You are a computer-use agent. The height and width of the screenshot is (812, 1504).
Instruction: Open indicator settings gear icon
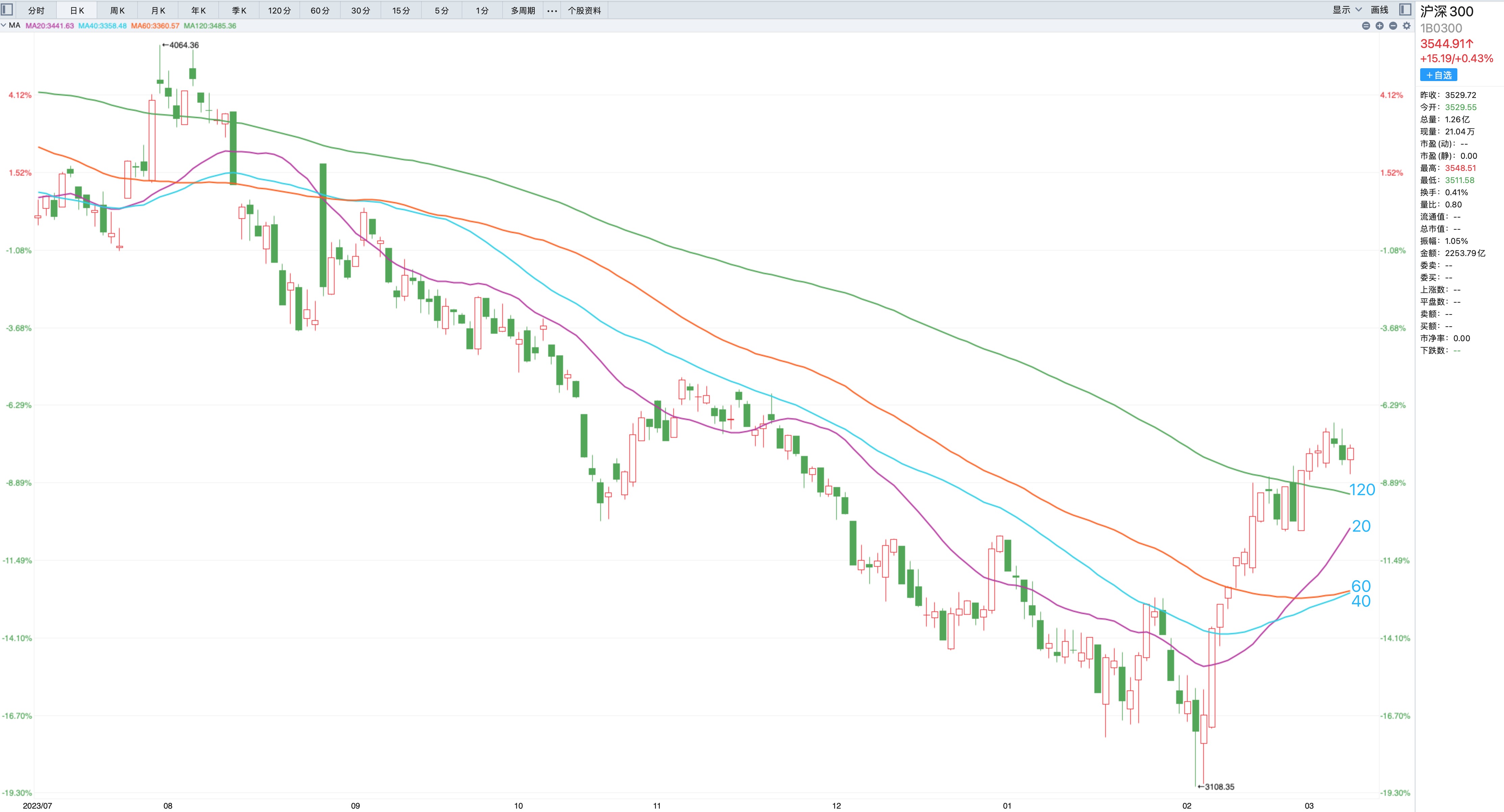(x=1407, y=26)
